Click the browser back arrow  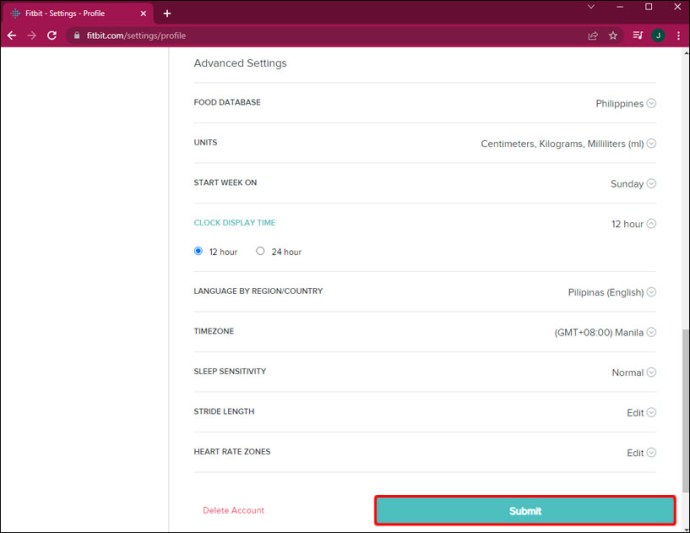pos(12,36)
